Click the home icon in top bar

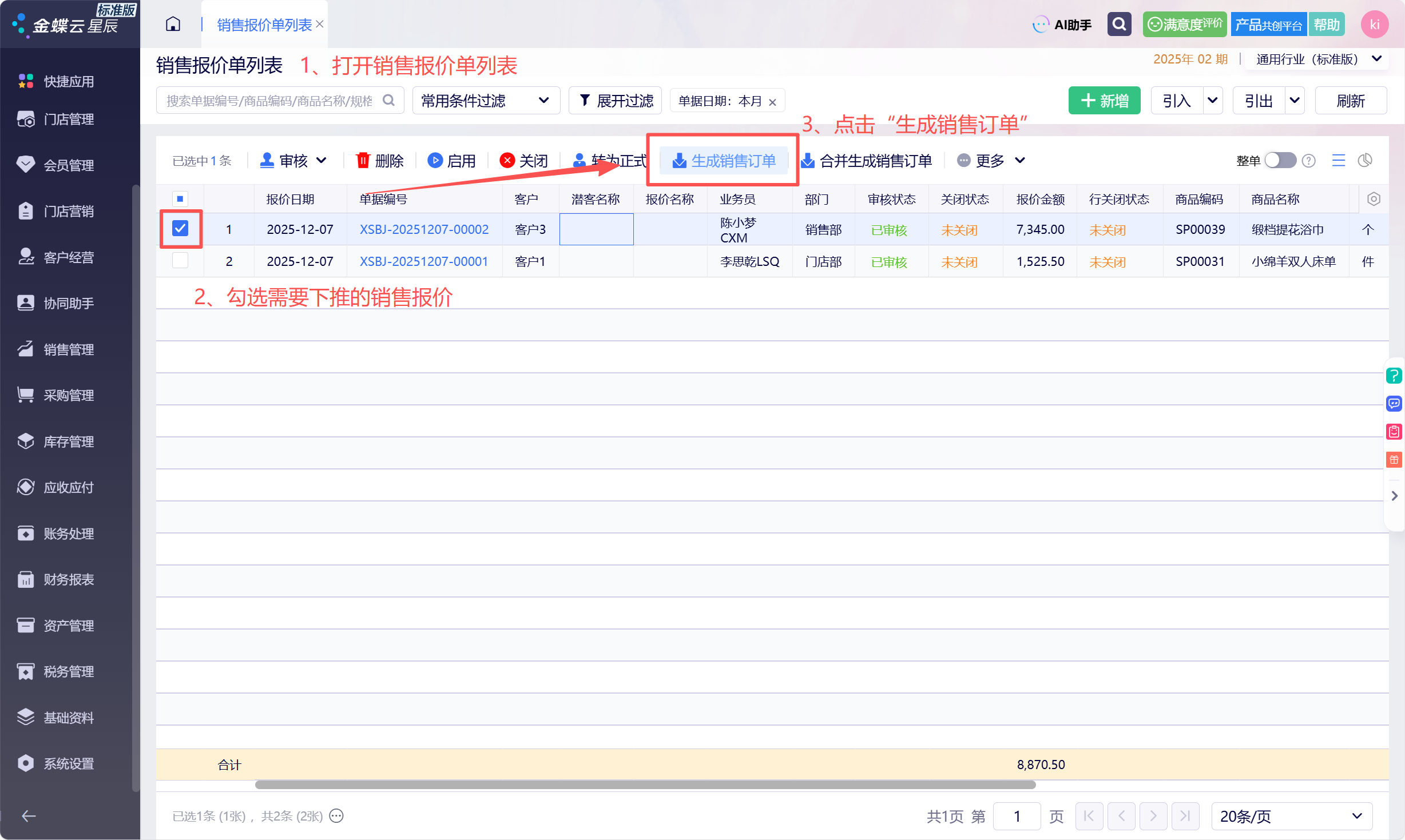click(x=173, y=24)
